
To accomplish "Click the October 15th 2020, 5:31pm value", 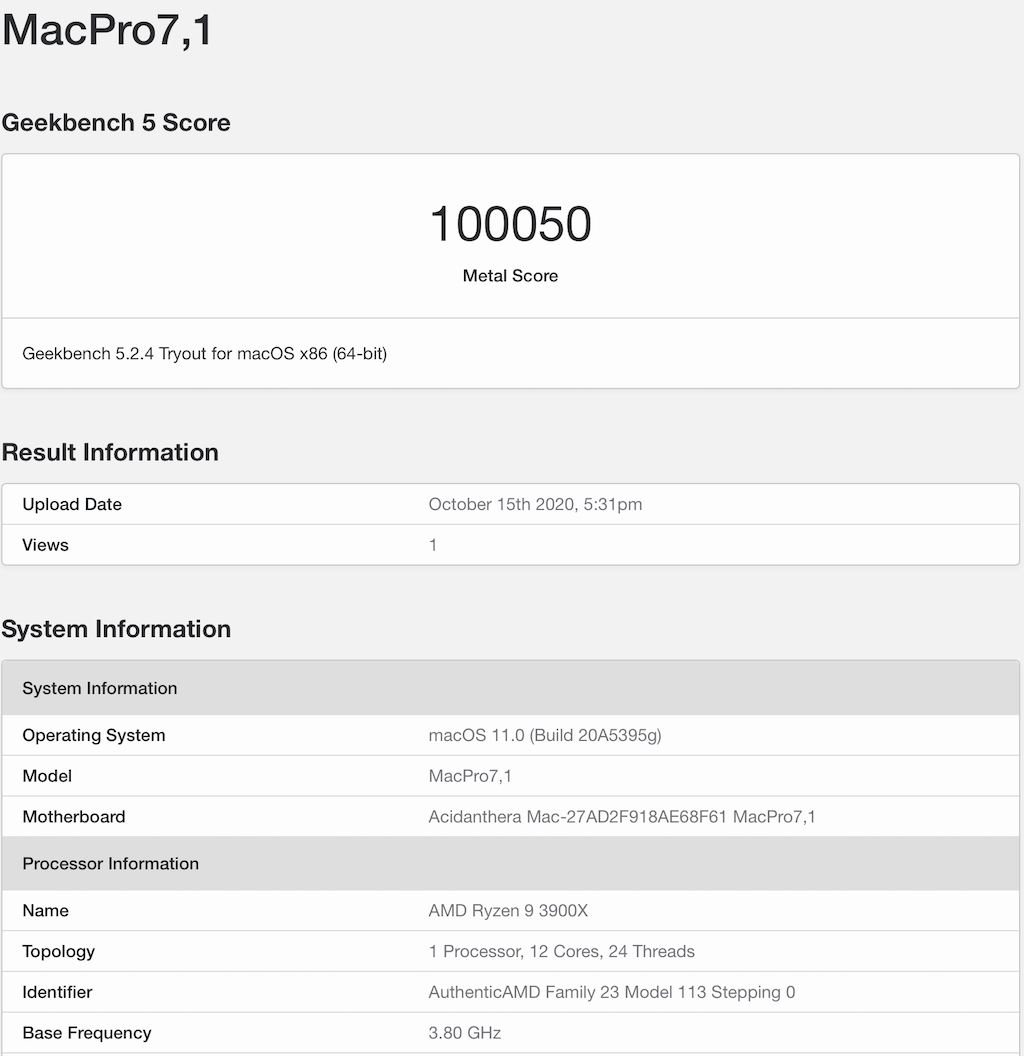I will click(x=536, y=504).
